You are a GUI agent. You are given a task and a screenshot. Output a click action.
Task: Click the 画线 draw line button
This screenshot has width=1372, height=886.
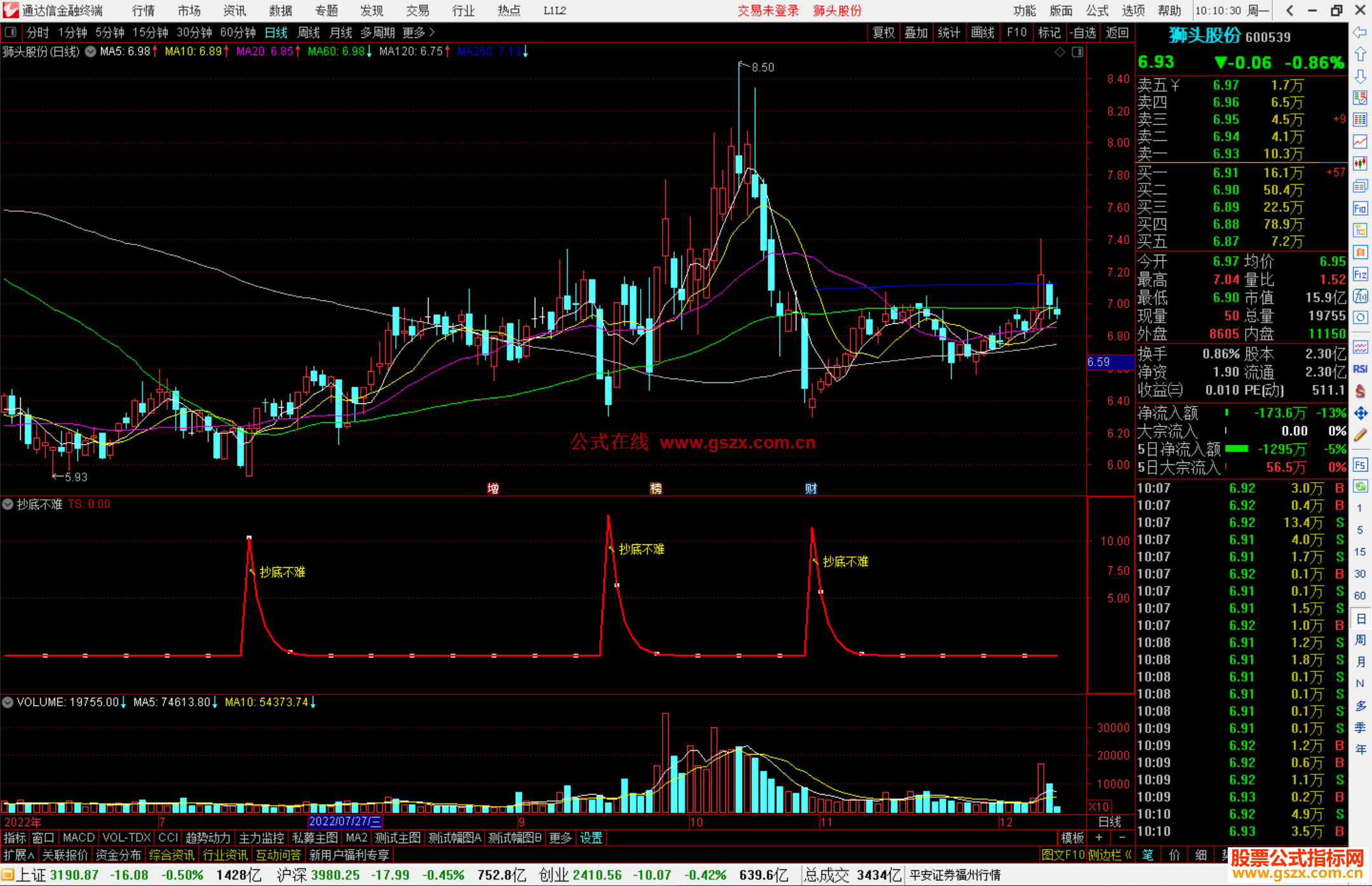point(982,32)
